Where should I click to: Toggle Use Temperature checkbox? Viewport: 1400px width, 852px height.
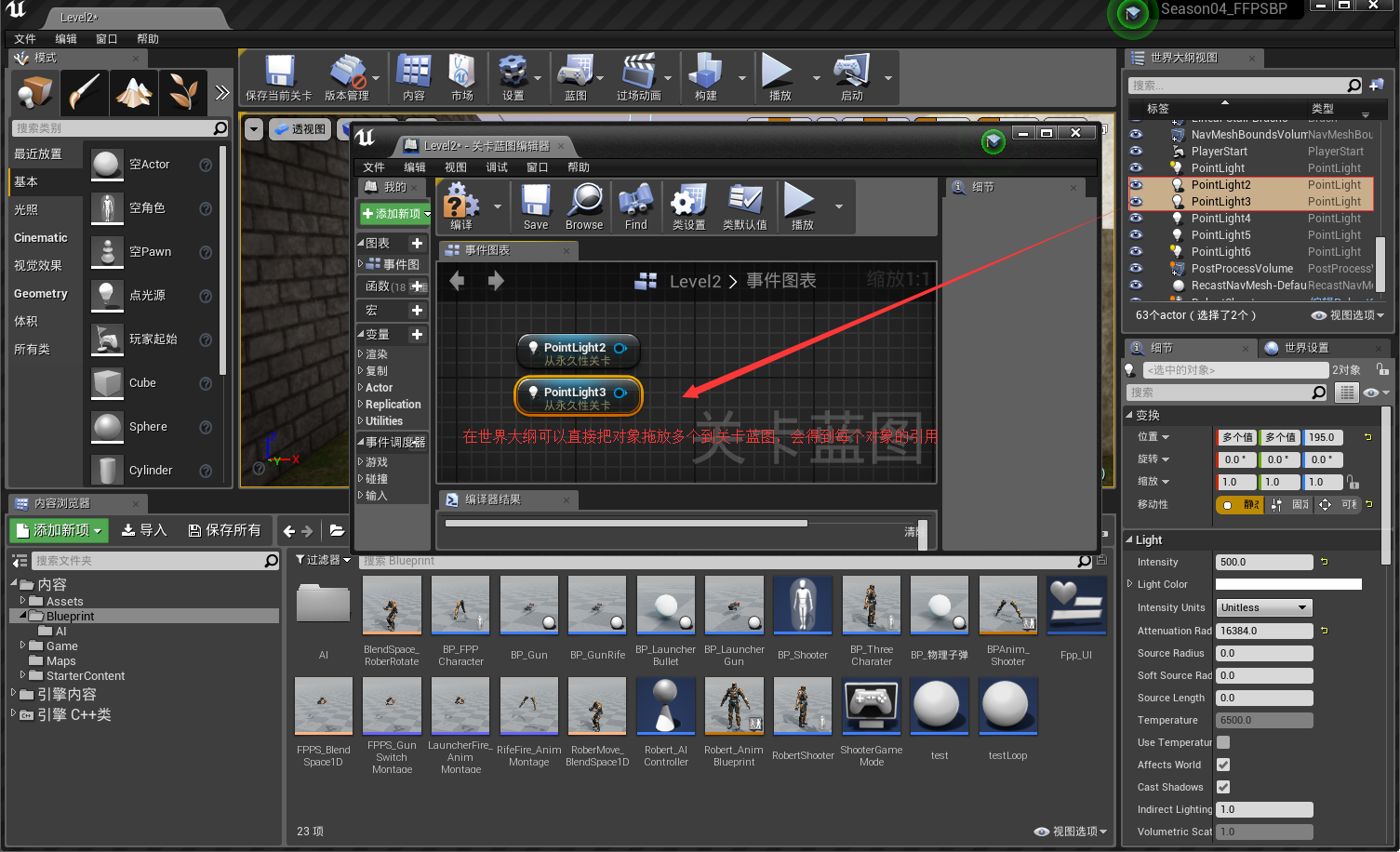(x=1223, y=742)
